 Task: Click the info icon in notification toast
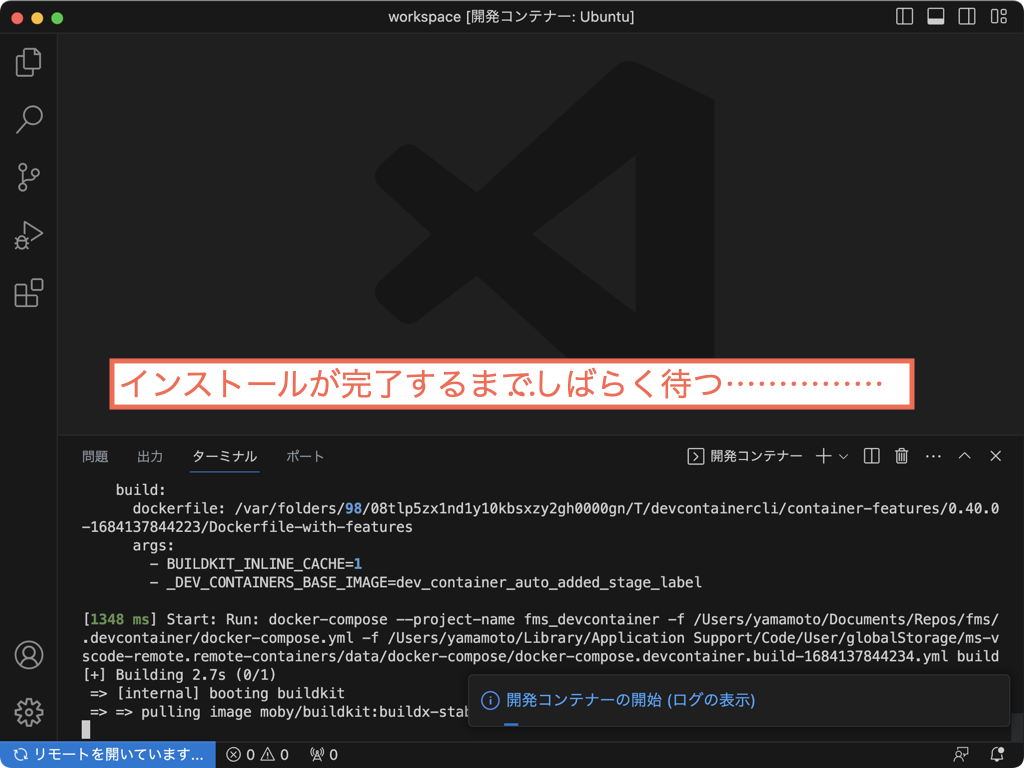[x=490, y=701]
